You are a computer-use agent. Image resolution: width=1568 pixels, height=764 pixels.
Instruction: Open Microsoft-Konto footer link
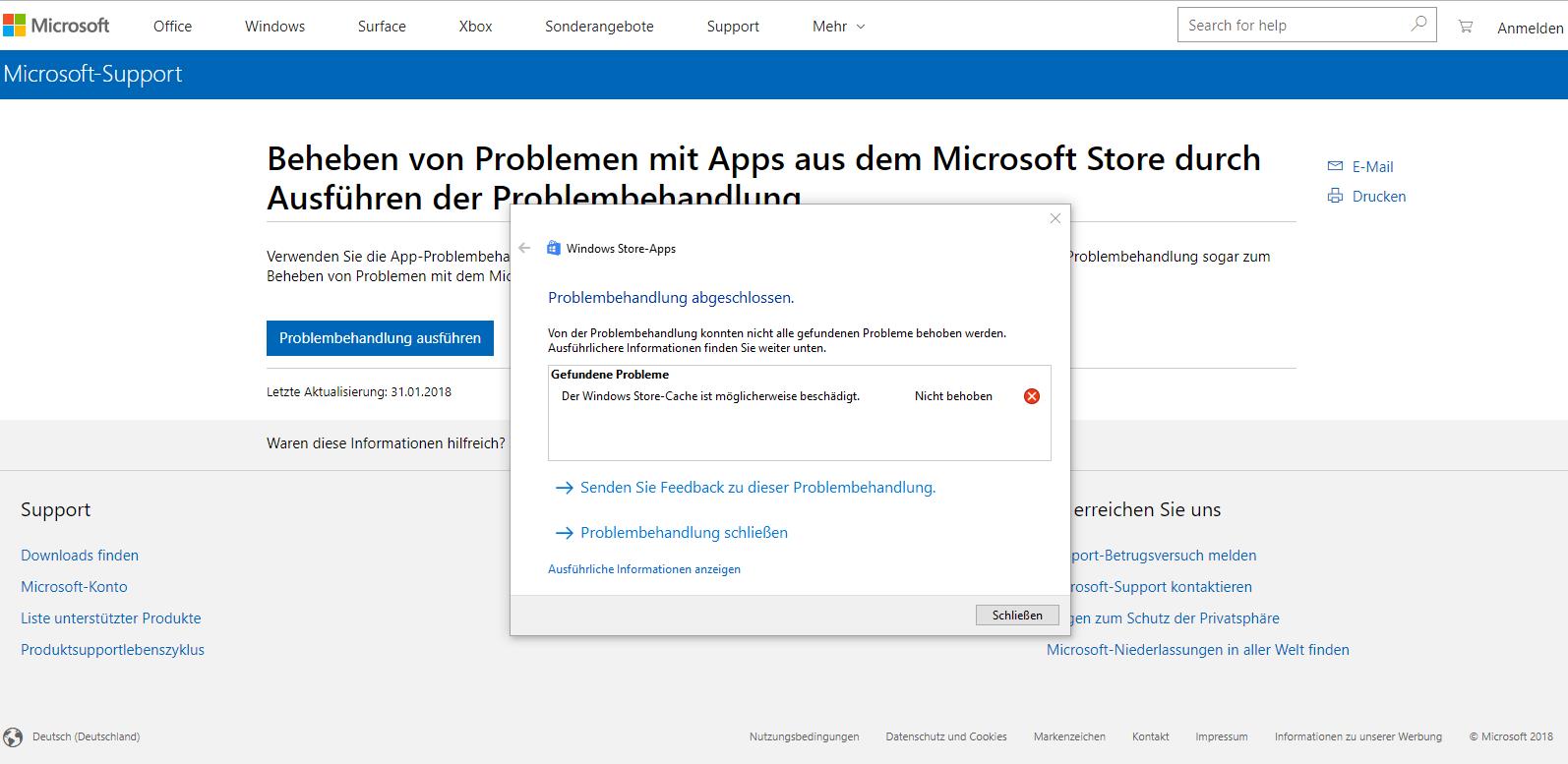[74, 587]
